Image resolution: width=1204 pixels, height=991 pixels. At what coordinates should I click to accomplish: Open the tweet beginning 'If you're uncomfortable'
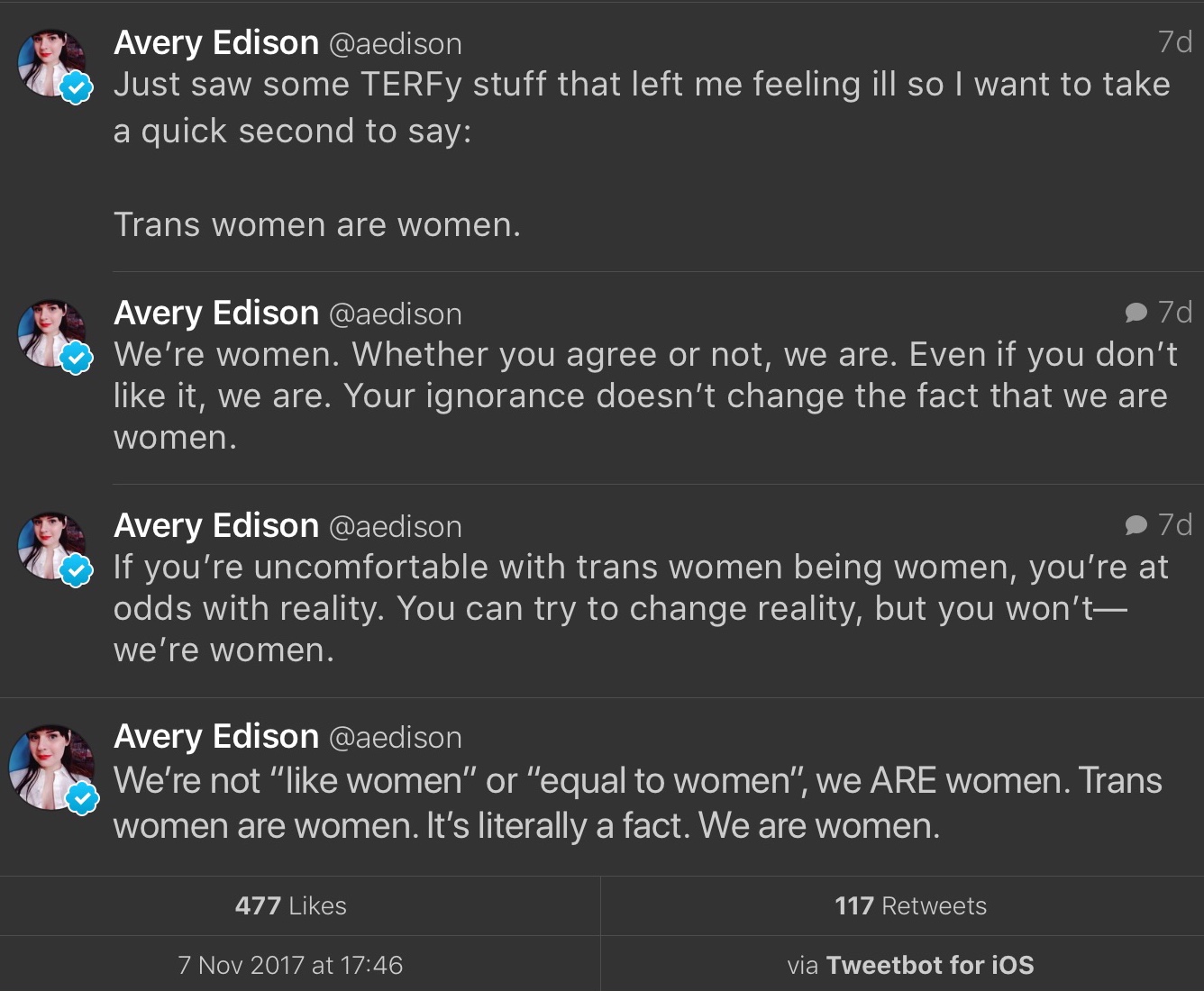point(640,608)
